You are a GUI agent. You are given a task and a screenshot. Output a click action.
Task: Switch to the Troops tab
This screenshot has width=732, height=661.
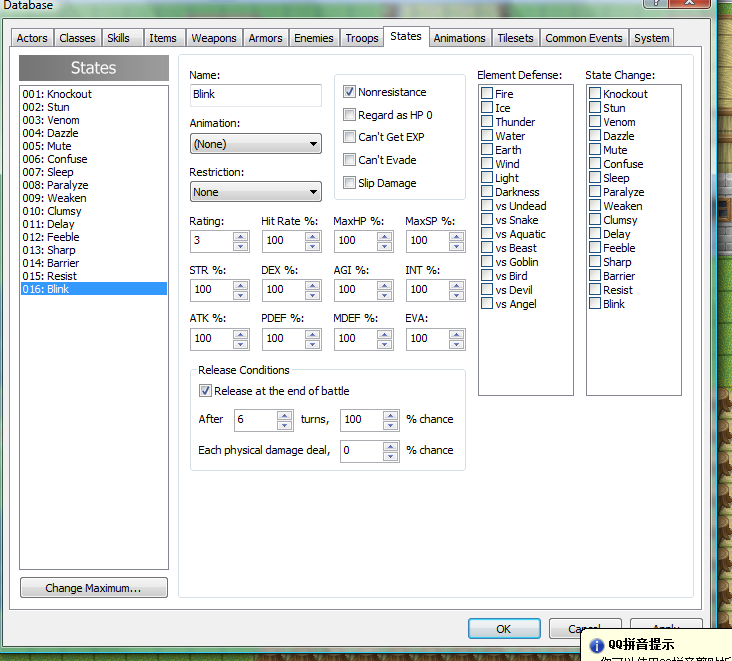point(362,38)
